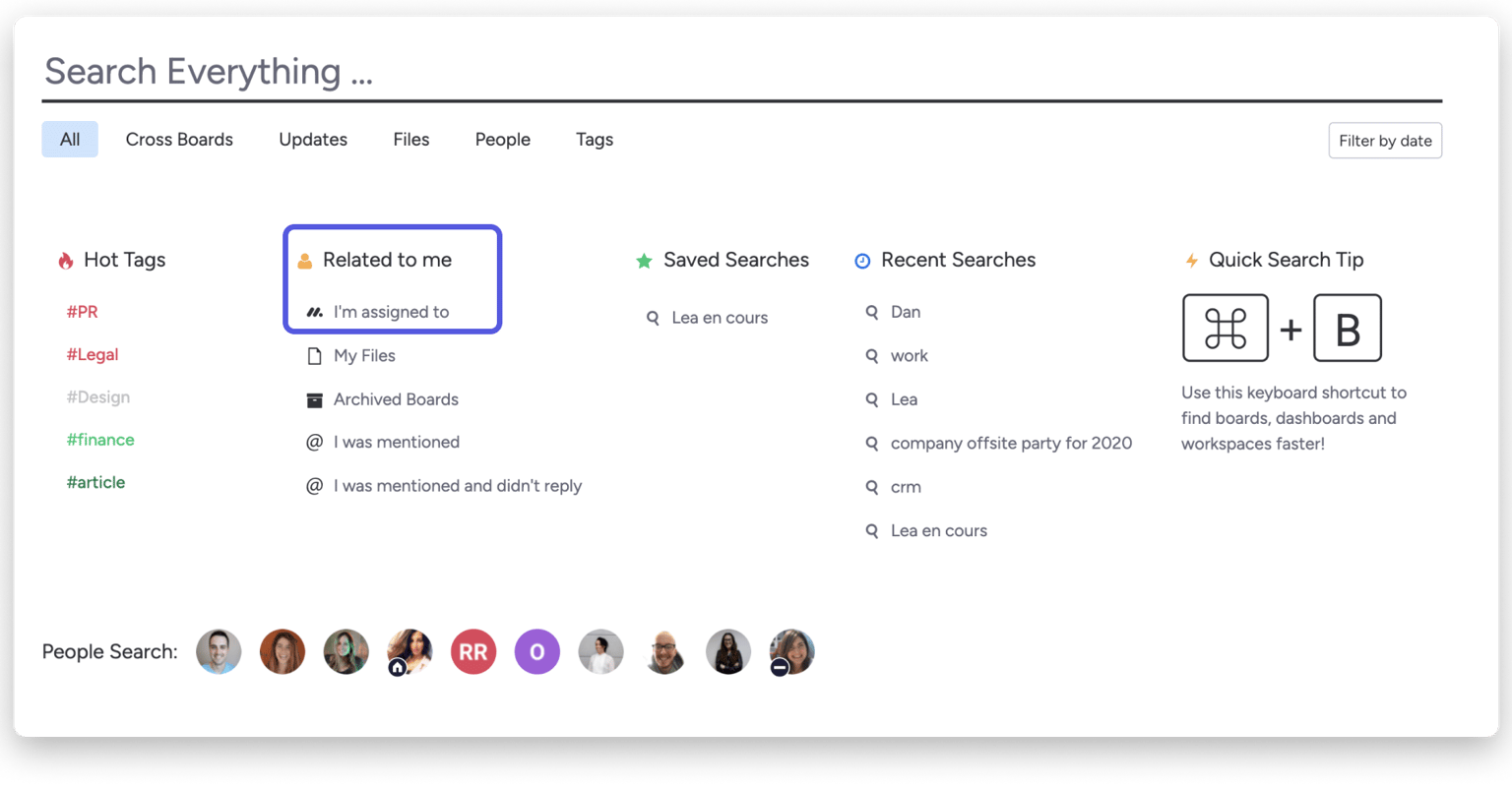Focus the Search Everything input field
This screenshot has width=1512, height=788.
(x=741, y=72)
